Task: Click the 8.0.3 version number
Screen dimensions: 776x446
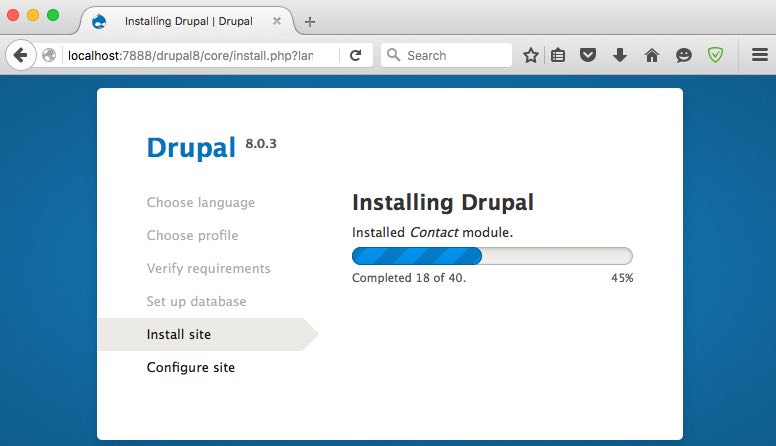Action: coord(261,144)
